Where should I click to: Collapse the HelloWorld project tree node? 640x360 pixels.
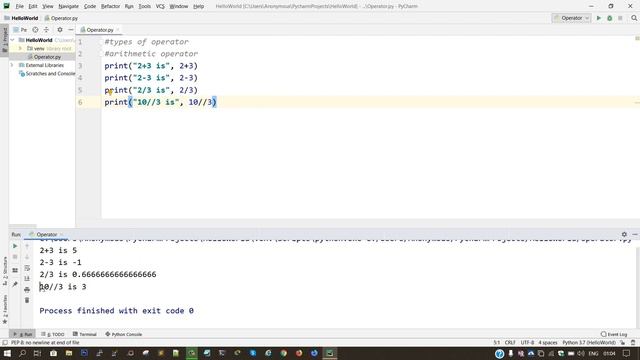[x=12, y=40]
